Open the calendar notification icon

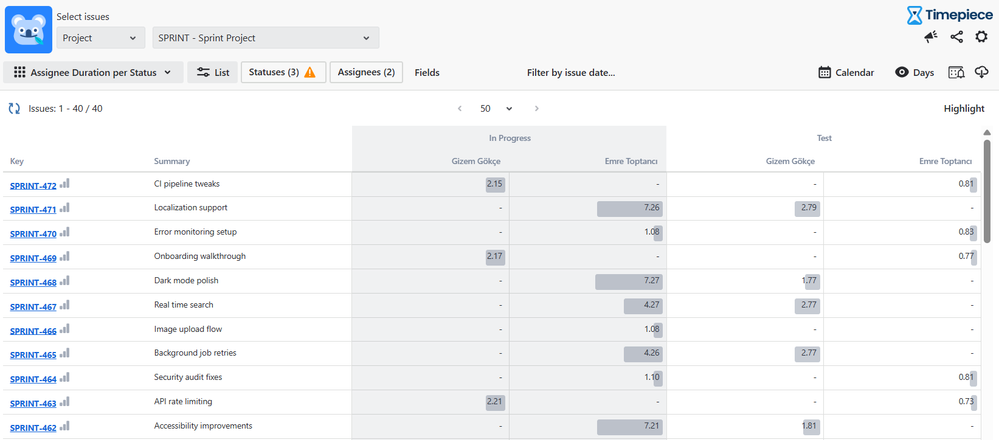point(956,72)
